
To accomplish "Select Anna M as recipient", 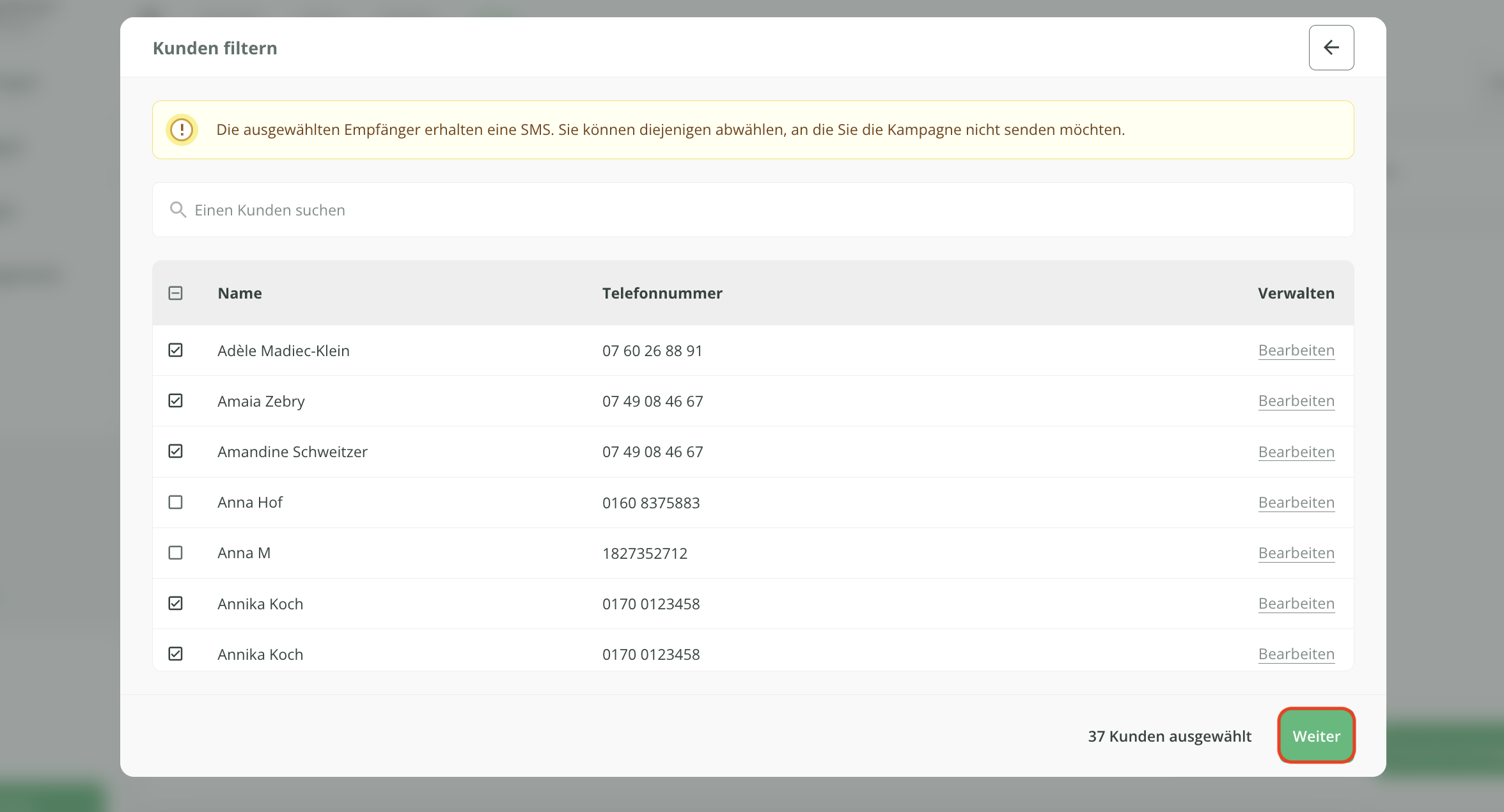I will click(x=175, y=553).
